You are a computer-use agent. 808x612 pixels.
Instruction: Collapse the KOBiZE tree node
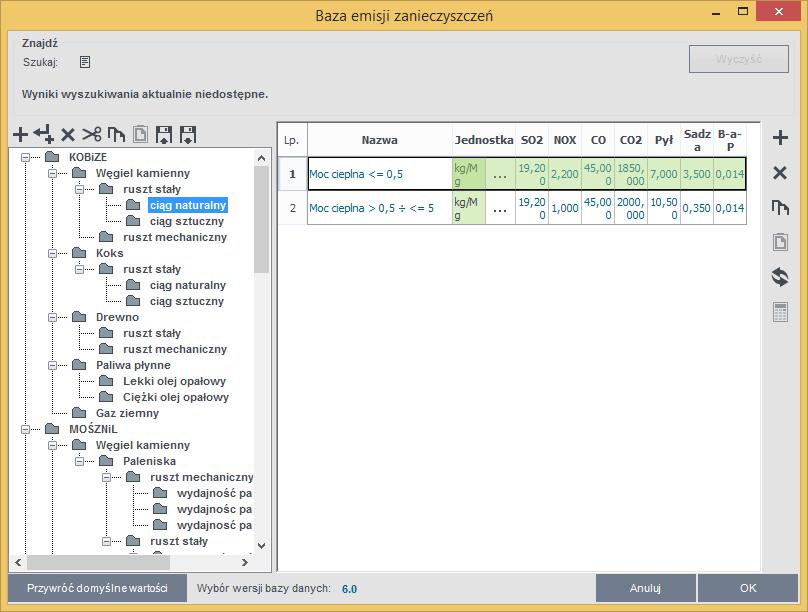click(25, 157)
